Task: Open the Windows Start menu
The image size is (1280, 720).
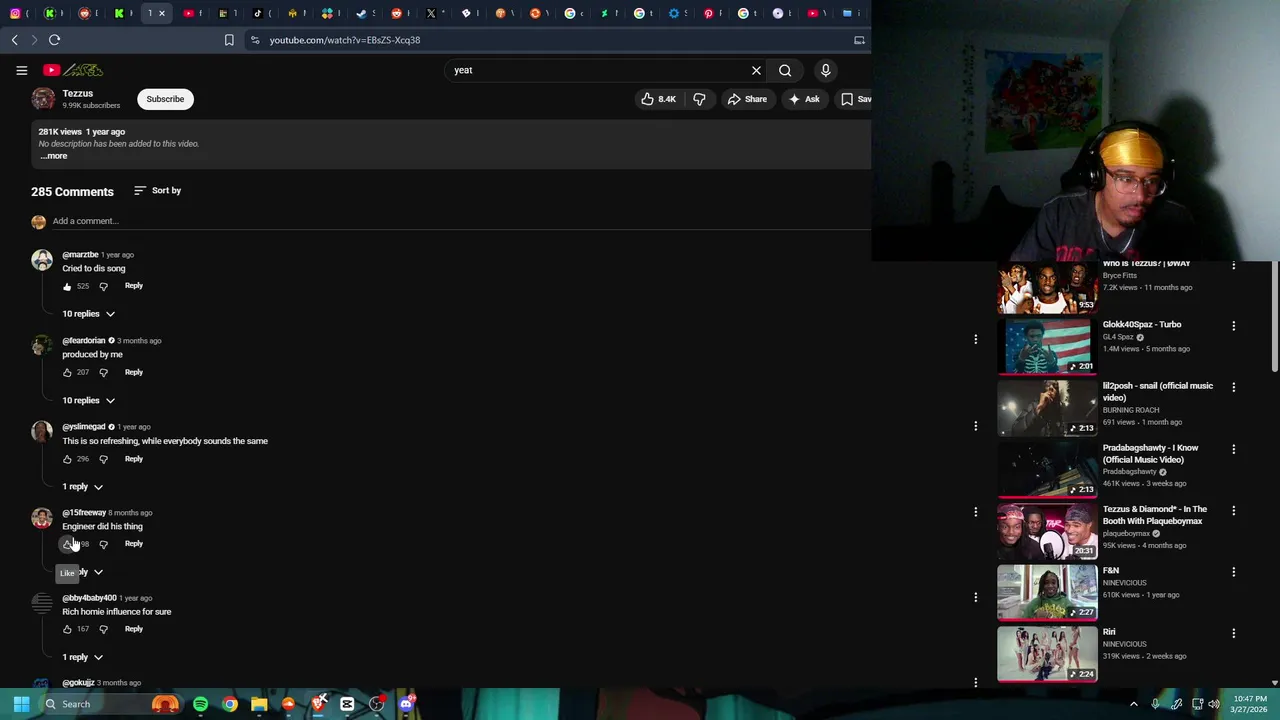Action: [21, 704]
